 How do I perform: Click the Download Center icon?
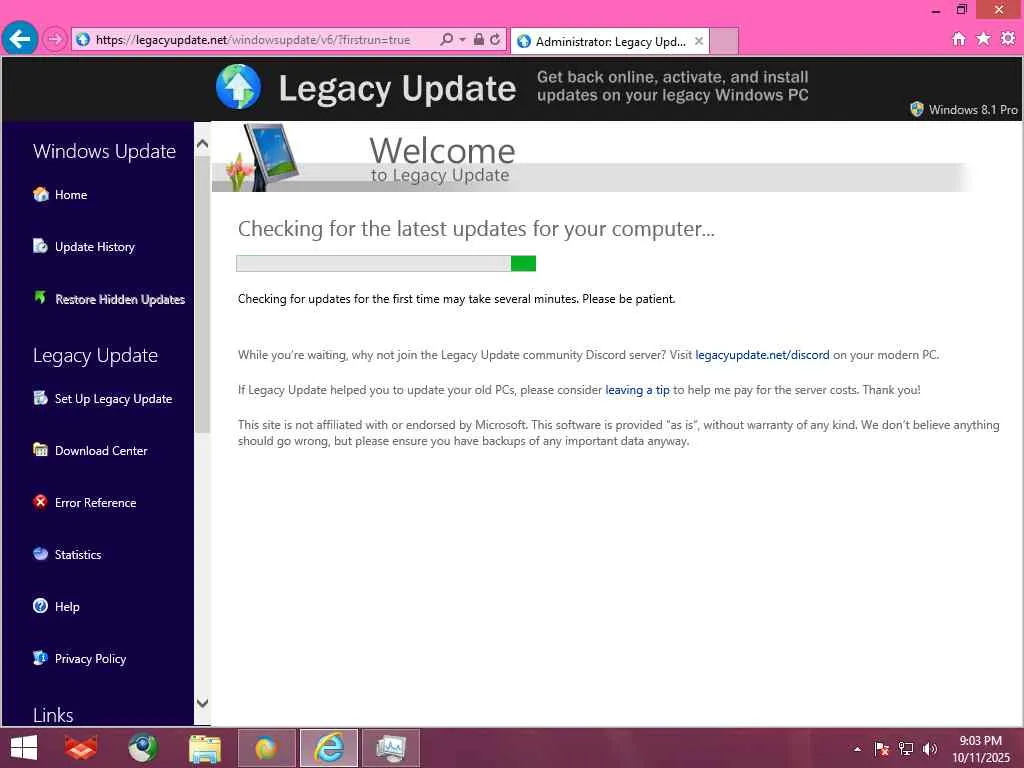(x=40, y=449)
